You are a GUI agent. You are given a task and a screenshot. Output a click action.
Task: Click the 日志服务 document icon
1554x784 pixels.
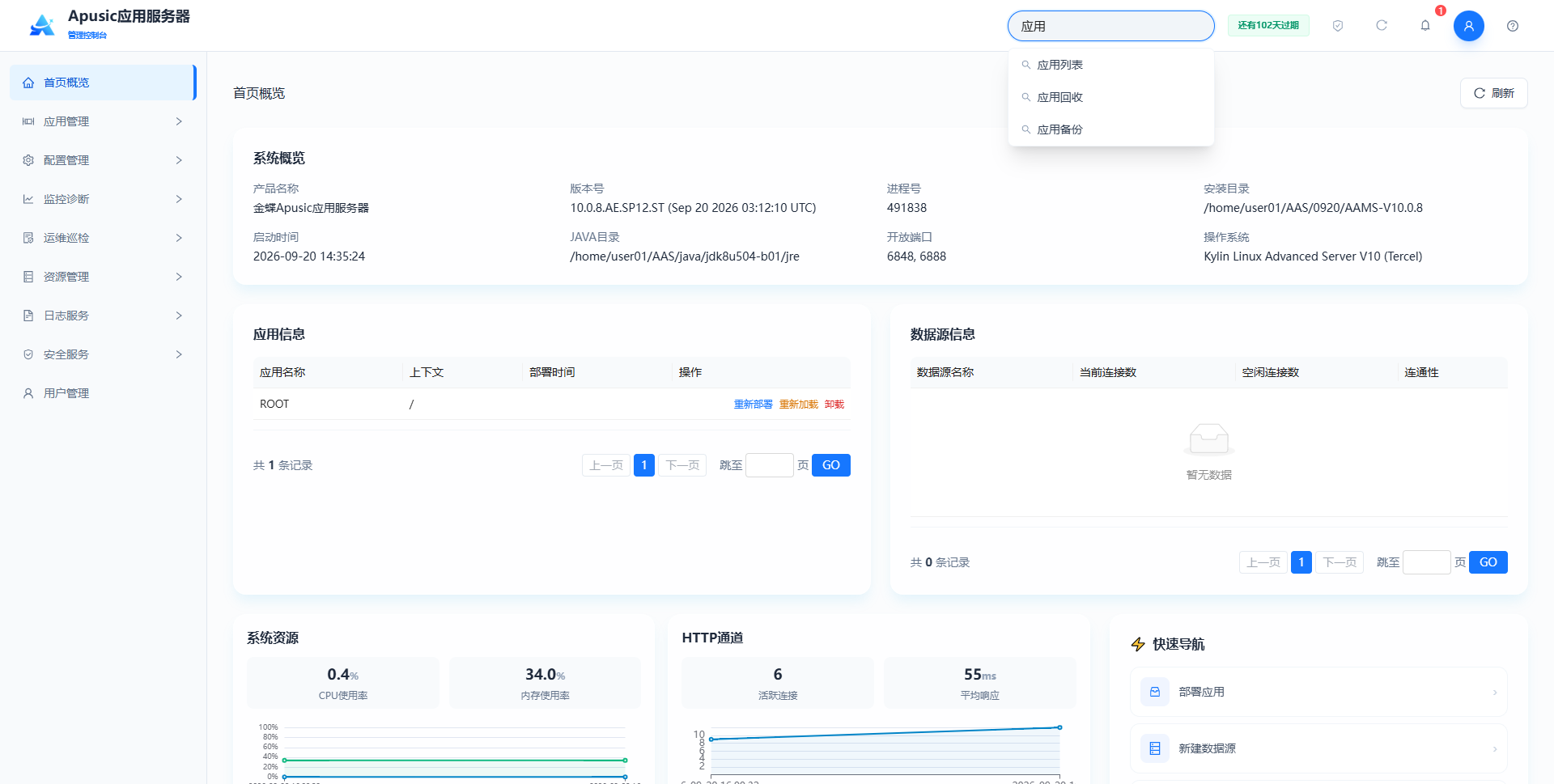28,316
